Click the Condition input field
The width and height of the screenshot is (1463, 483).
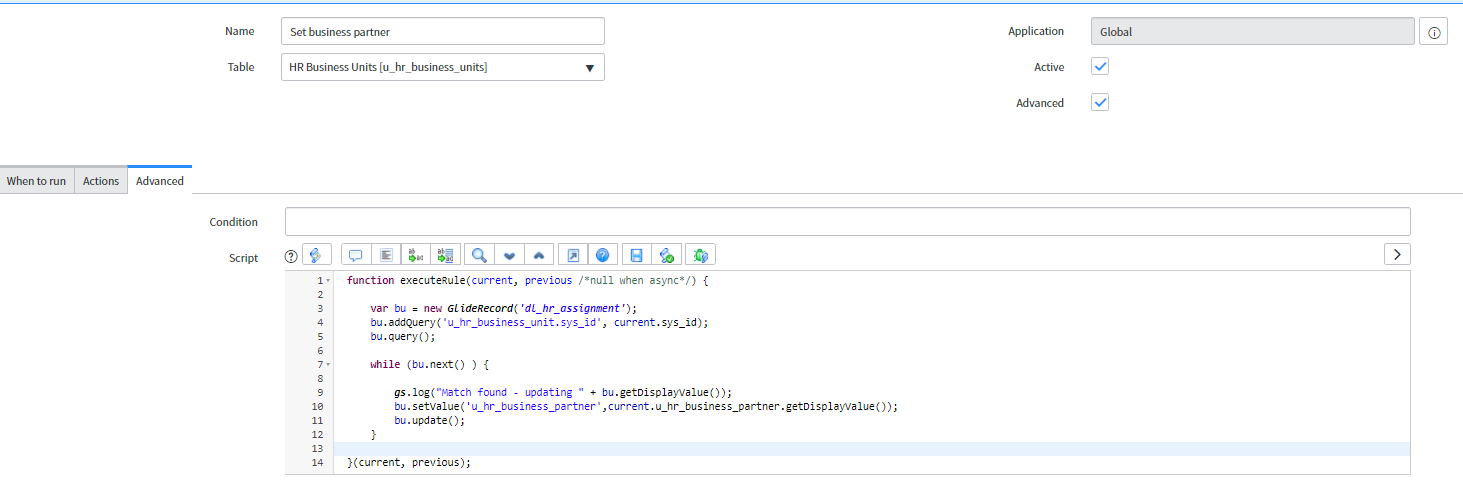tap(847, 222)
